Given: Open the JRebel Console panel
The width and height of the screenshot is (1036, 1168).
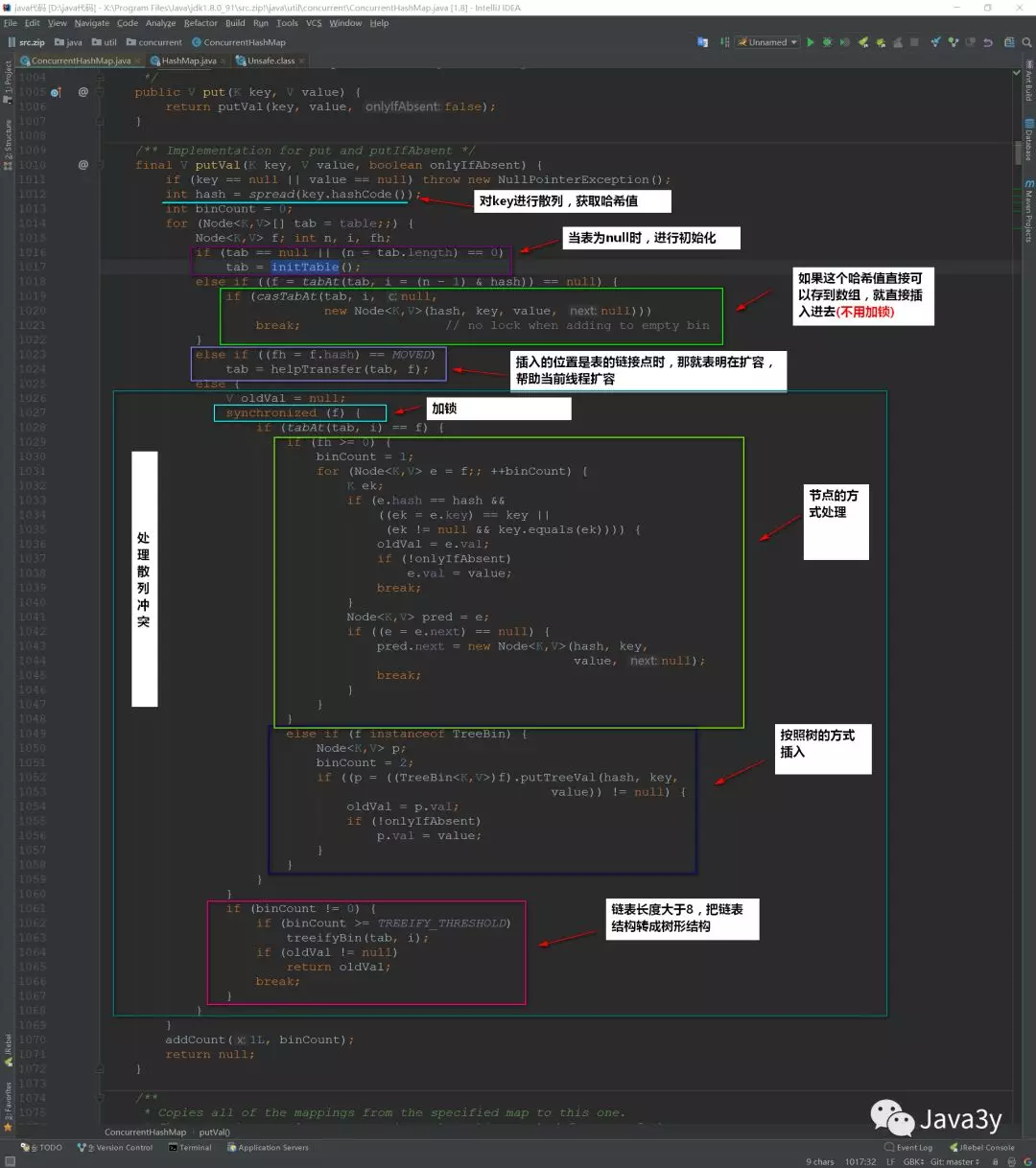Looking at the screenshot, I should pos(981,1147).
